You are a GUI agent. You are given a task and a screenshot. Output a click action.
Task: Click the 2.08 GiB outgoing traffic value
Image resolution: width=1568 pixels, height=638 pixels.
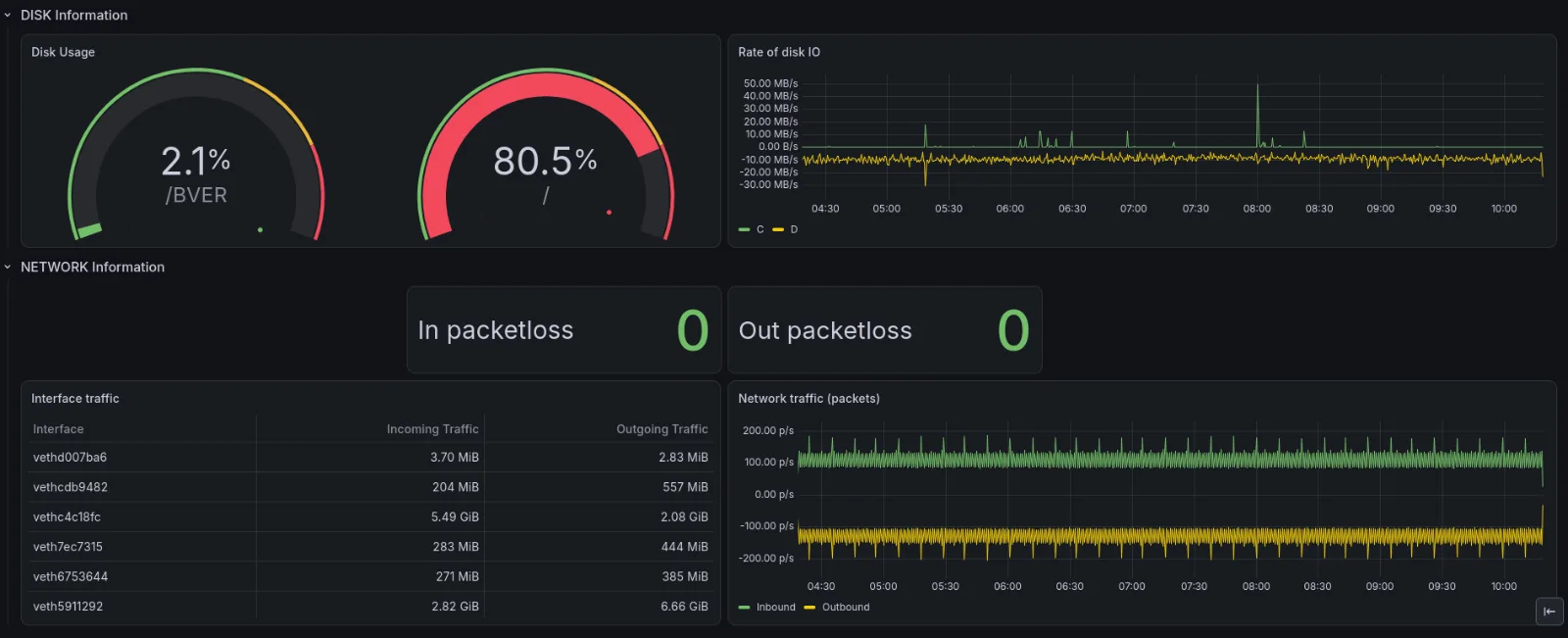[x=684, y=517]
